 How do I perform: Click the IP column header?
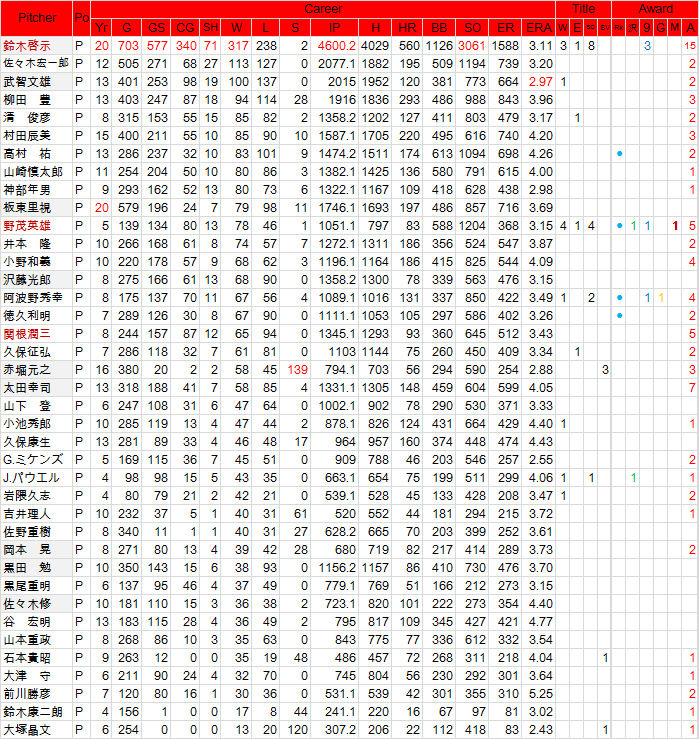pyautogui.click(x=334, y=28)
